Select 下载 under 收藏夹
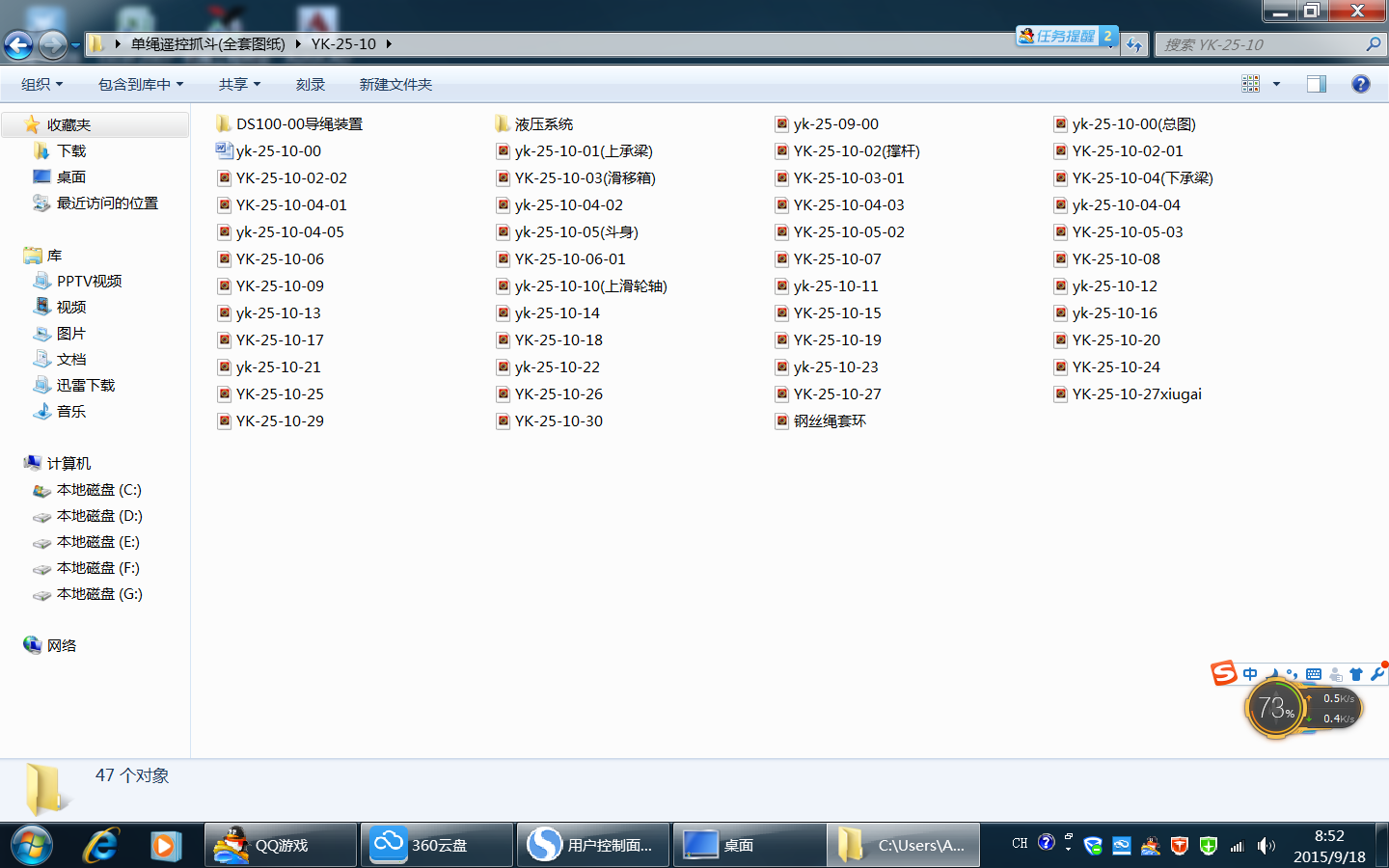This screenshot has width=1389, height=868. 71,150
